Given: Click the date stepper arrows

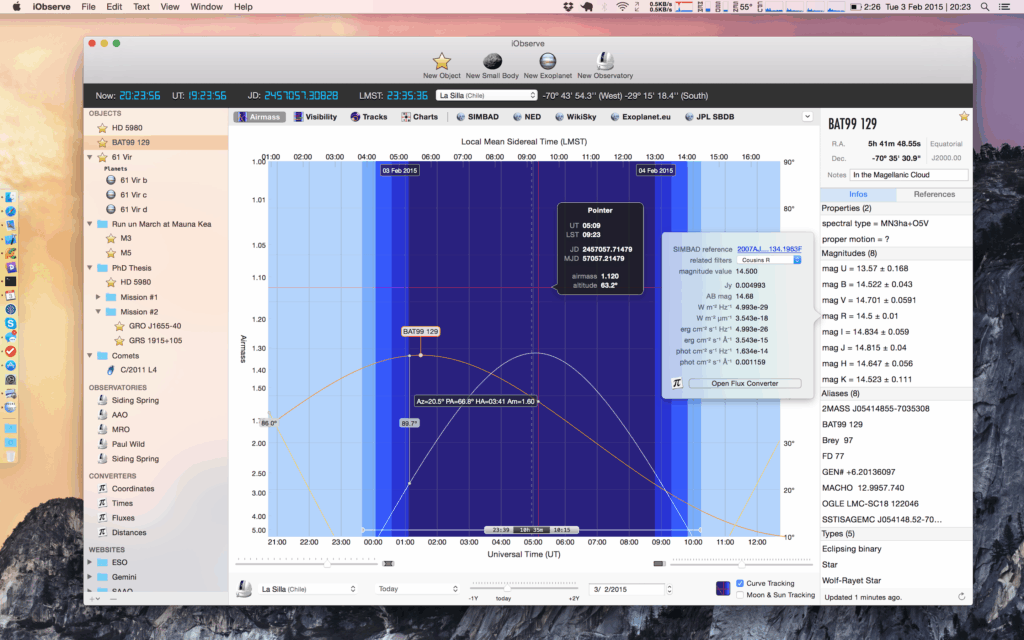Looking at the screenshot, I should coord(669,589).
